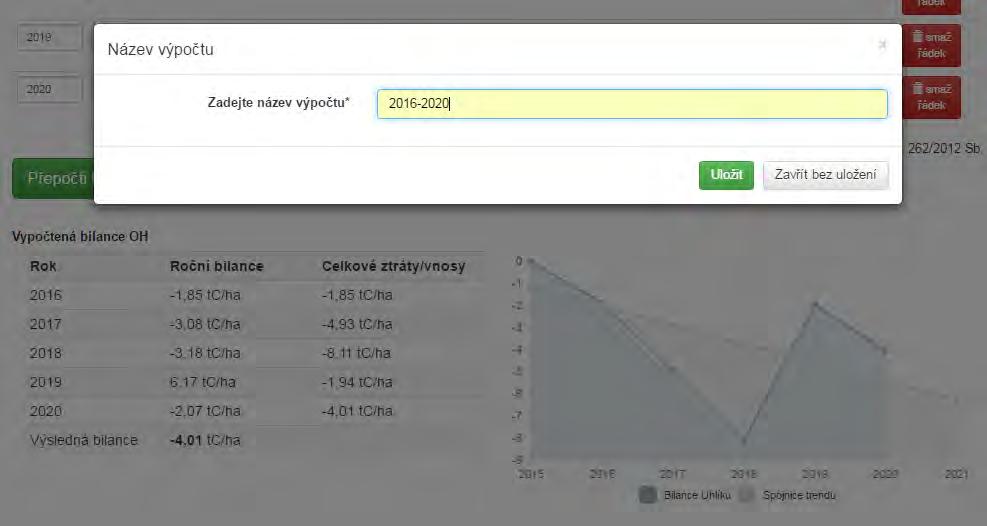This screenshot has height=526, width=987.
Task: Click the Zadejte název výpočtu label
Action: click(279, 103)
